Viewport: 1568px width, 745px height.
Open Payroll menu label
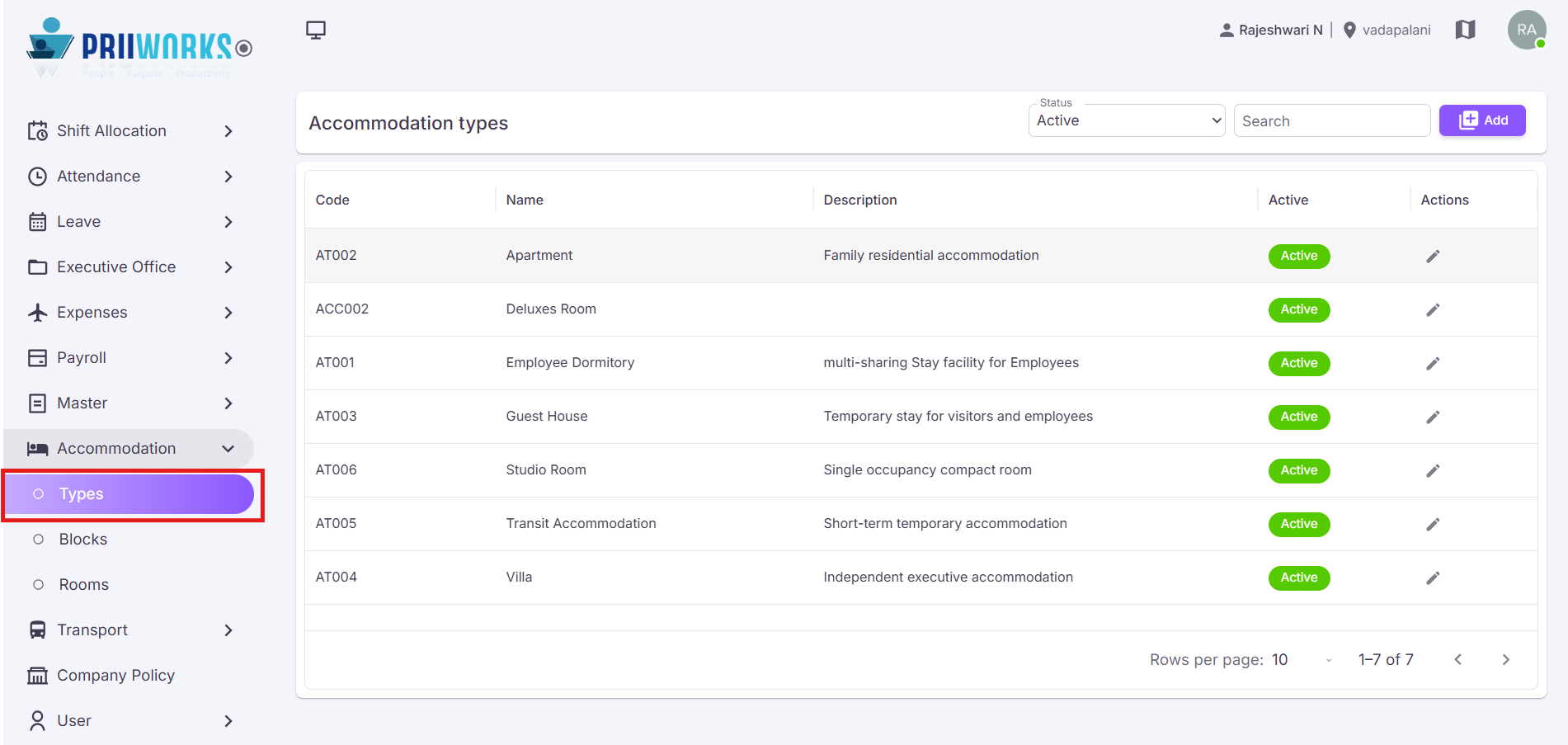(82, 358)
